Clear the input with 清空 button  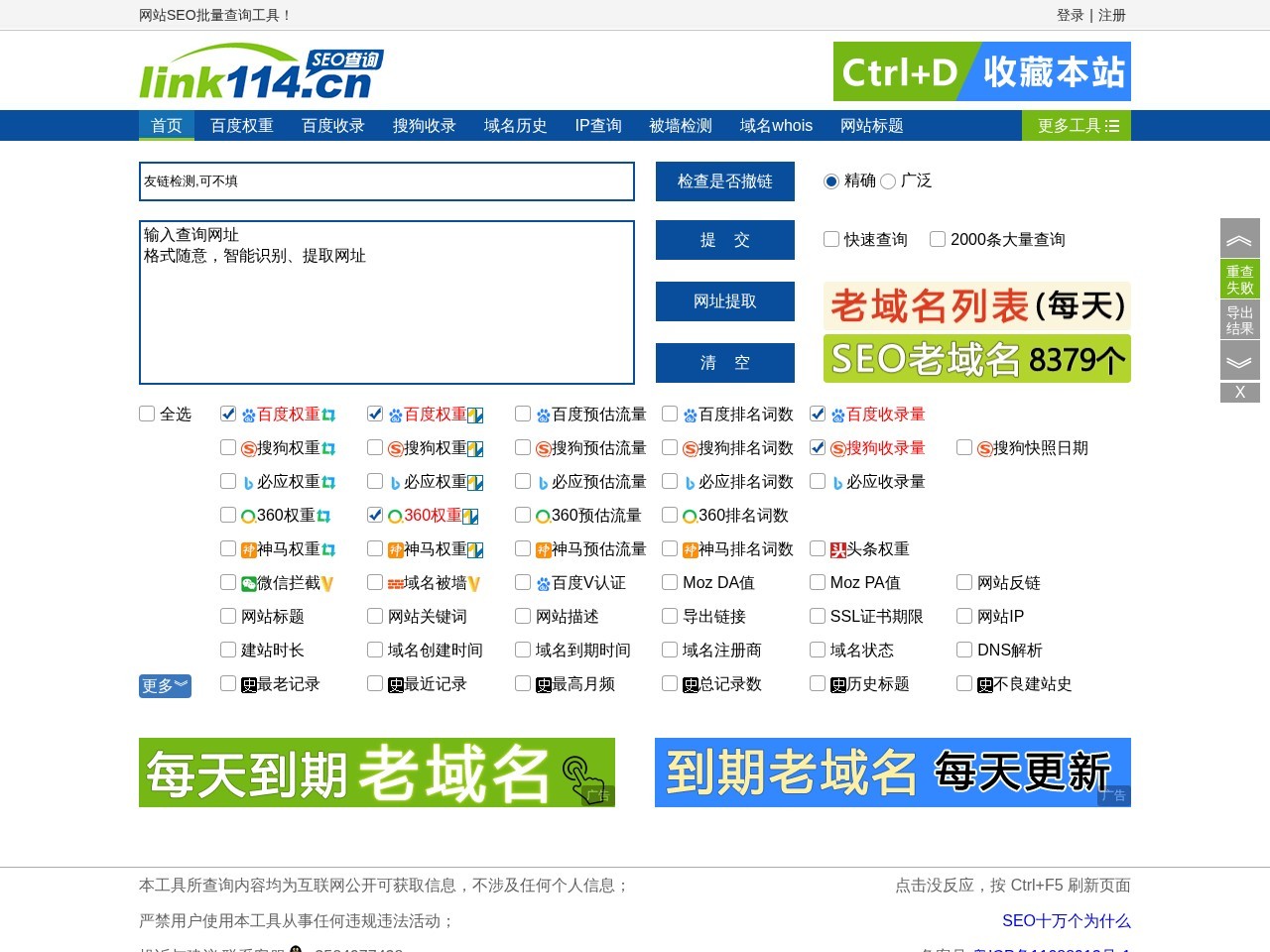click(725, 363)
